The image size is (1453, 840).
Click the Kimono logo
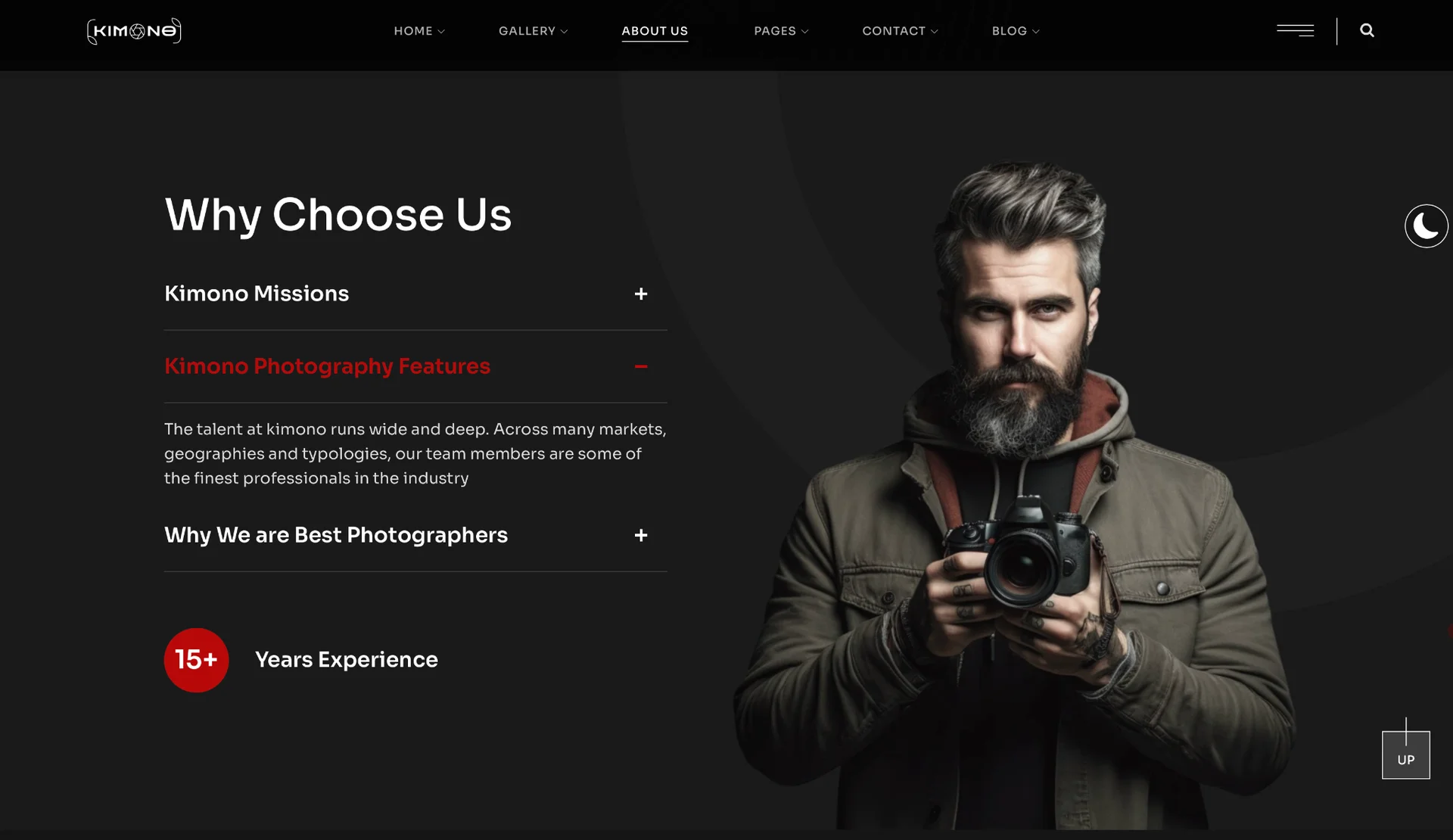click(134, 31)
